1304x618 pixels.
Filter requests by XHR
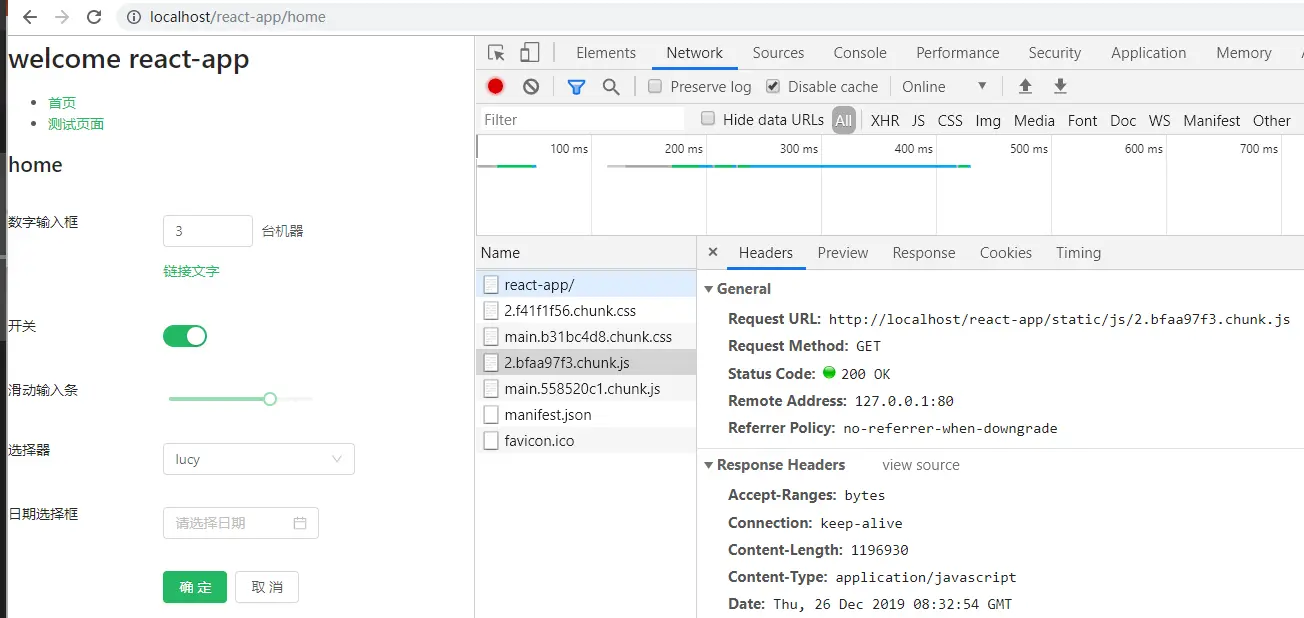click(885, 120)
